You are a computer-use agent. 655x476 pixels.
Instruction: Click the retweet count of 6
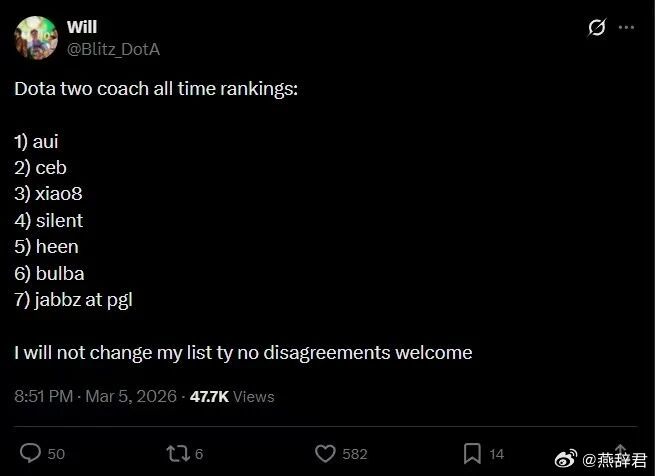coord(199,454)
